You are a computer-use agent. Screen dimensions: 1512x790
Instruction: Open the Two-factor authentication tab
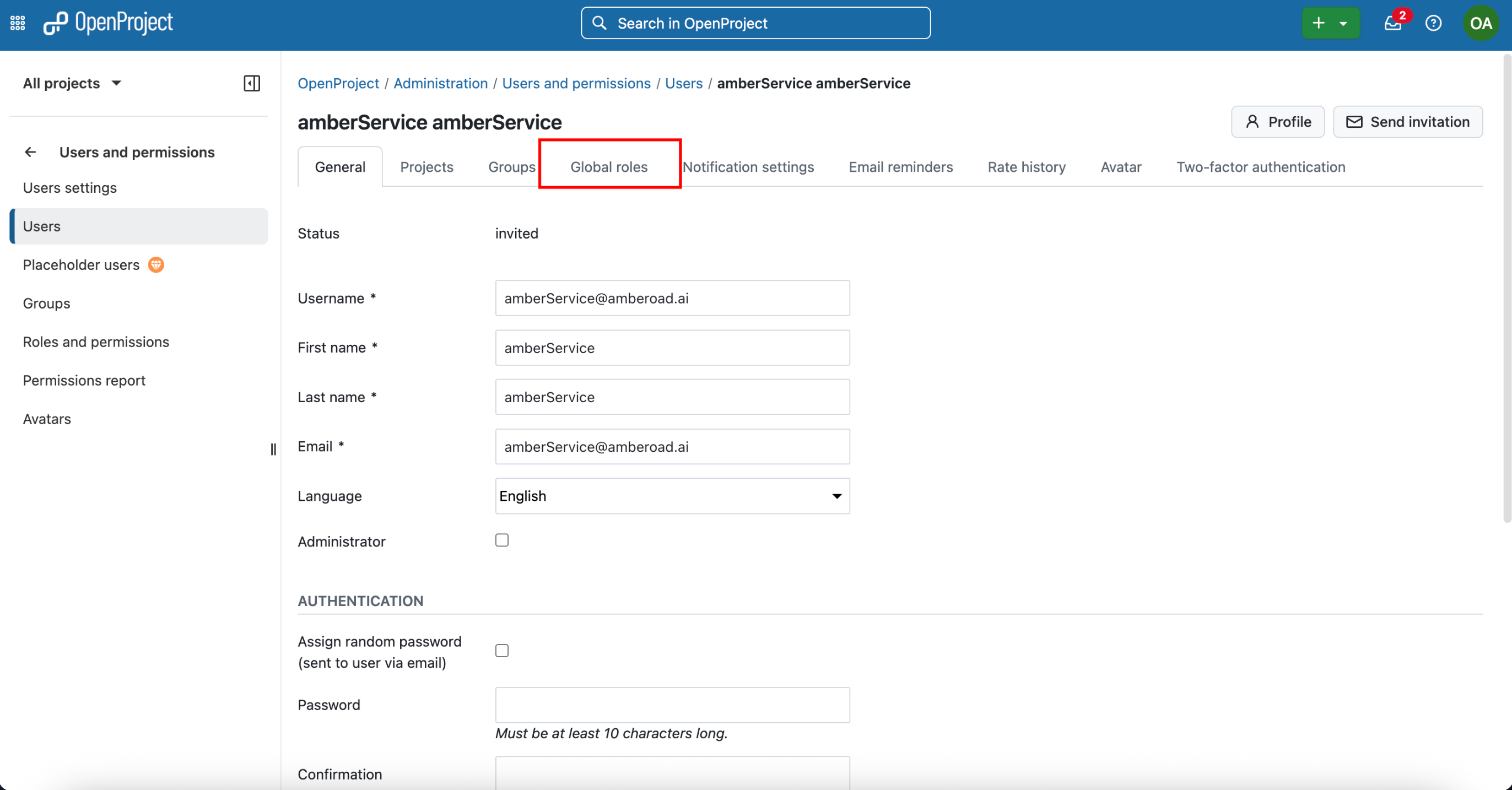click(x=1260, y=167)
